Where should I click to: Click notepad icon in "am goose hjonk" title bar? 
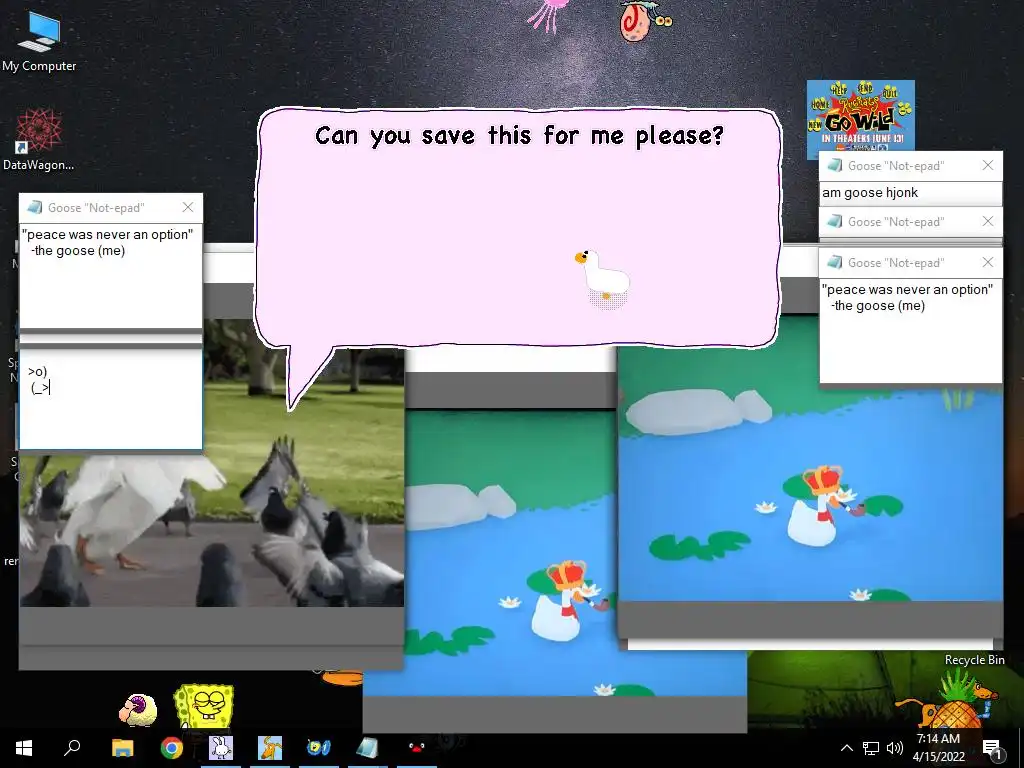pos(835,165)
